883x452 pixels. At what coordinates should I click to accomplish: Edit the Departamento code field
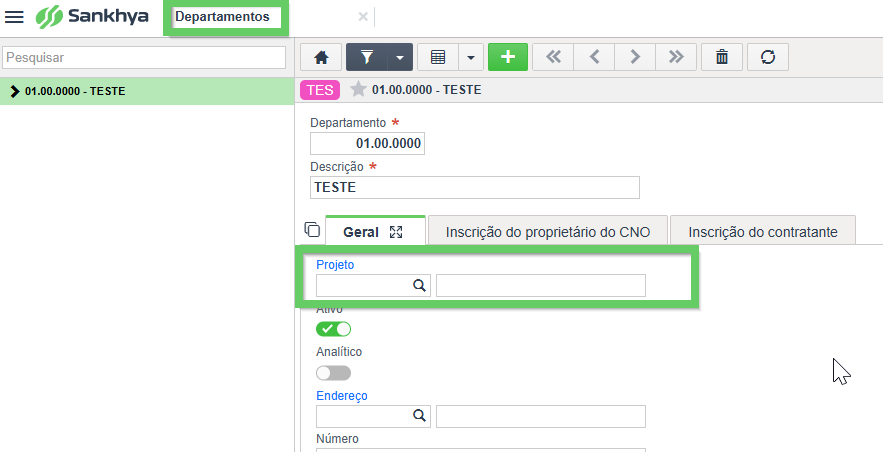[367, 144]
